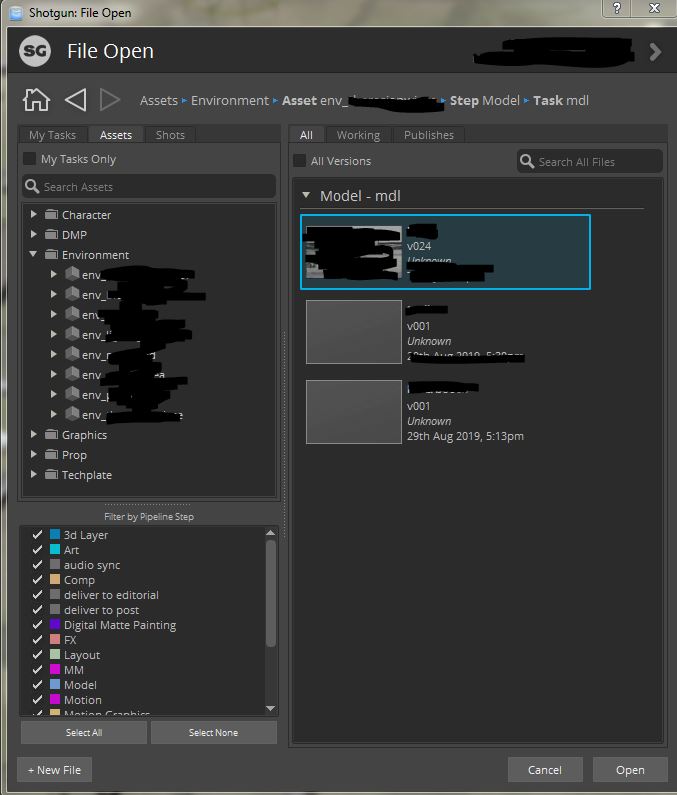Select the All files tab

pyautogui.click(x=306, y=135)
